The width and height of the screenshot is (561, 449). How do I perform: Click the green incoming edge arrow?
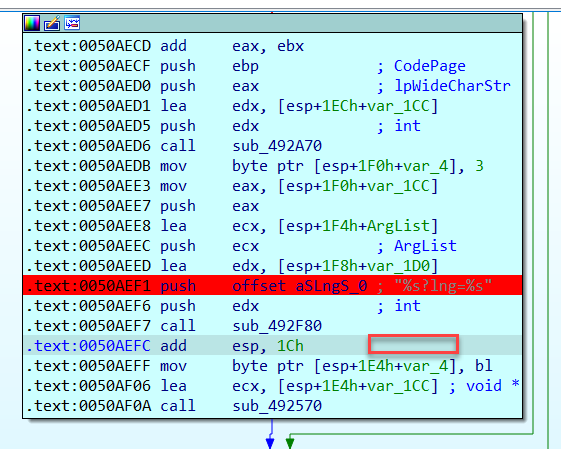pos(290,442)
